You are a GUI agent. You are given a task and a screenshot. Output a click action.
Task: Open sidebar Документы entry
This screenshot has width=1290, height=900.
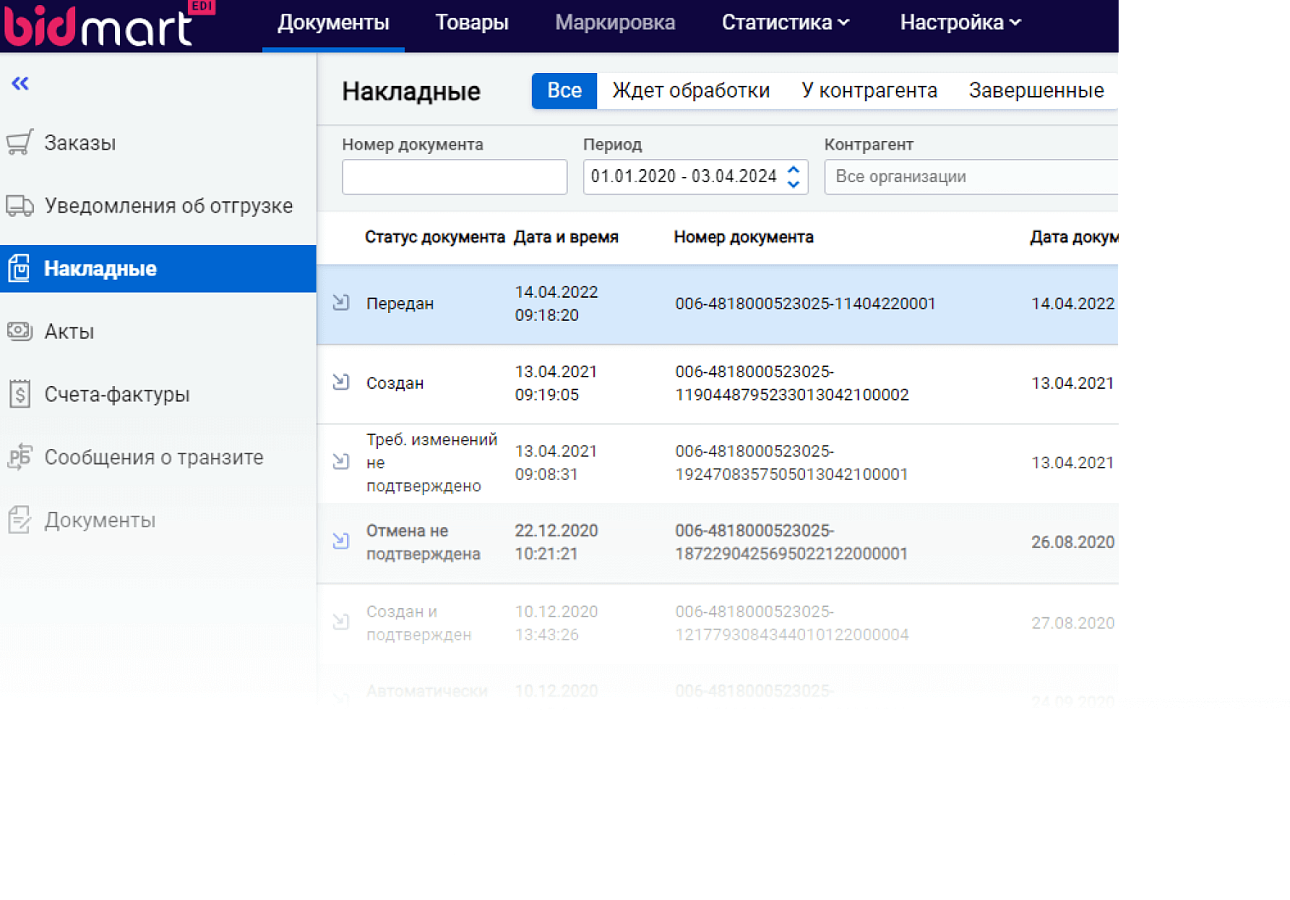point(100,520)
